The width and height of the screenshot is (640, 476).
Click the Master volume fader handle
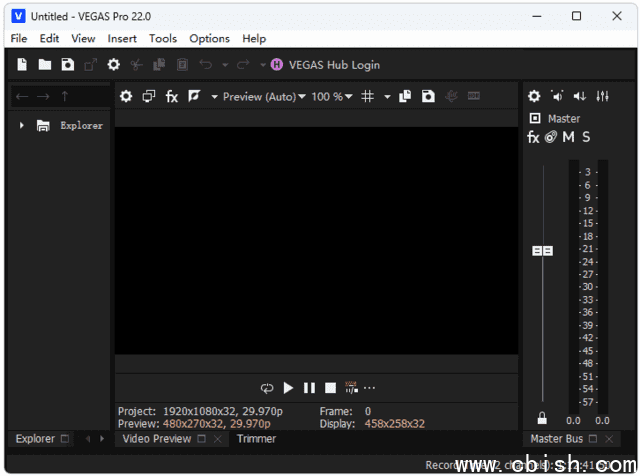click(542, 251)
